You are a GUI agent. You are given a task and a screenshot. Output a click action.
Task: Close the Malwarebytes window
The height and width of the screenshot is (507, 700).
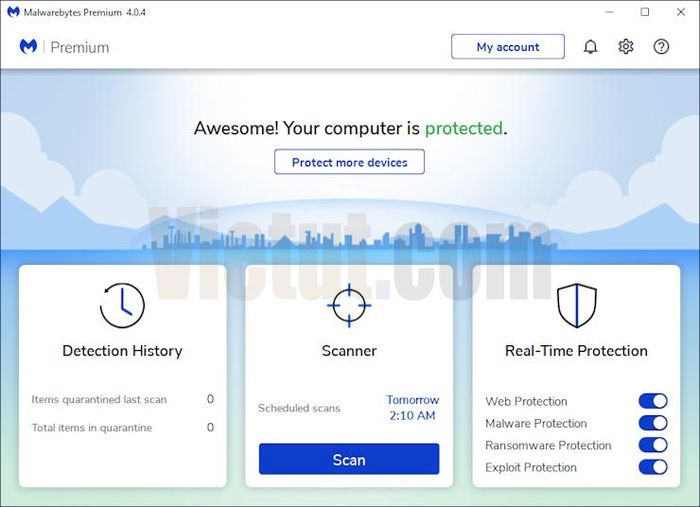click(681, 12)
